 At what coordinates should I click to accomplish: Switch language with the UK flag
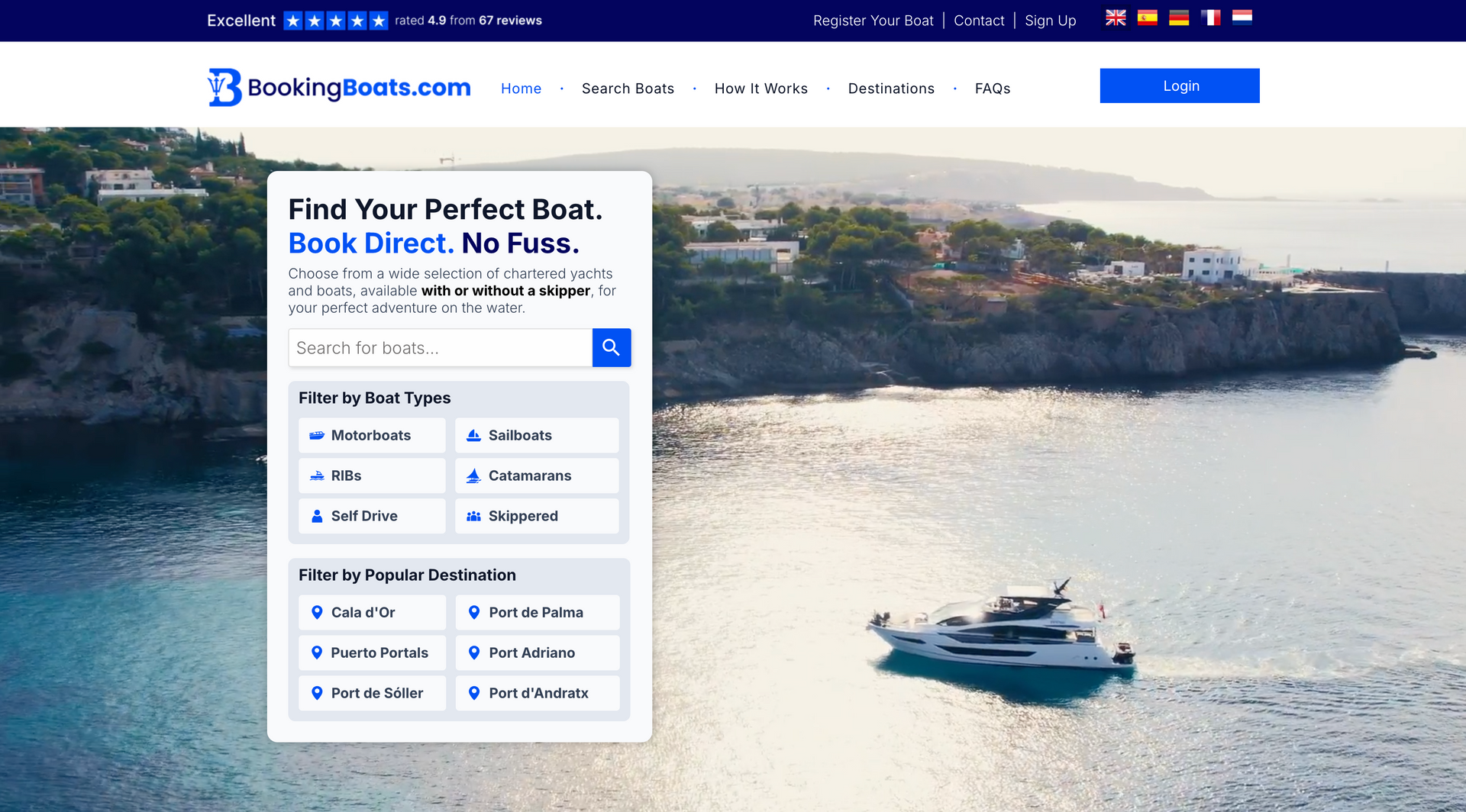(x=1116, y=18)
